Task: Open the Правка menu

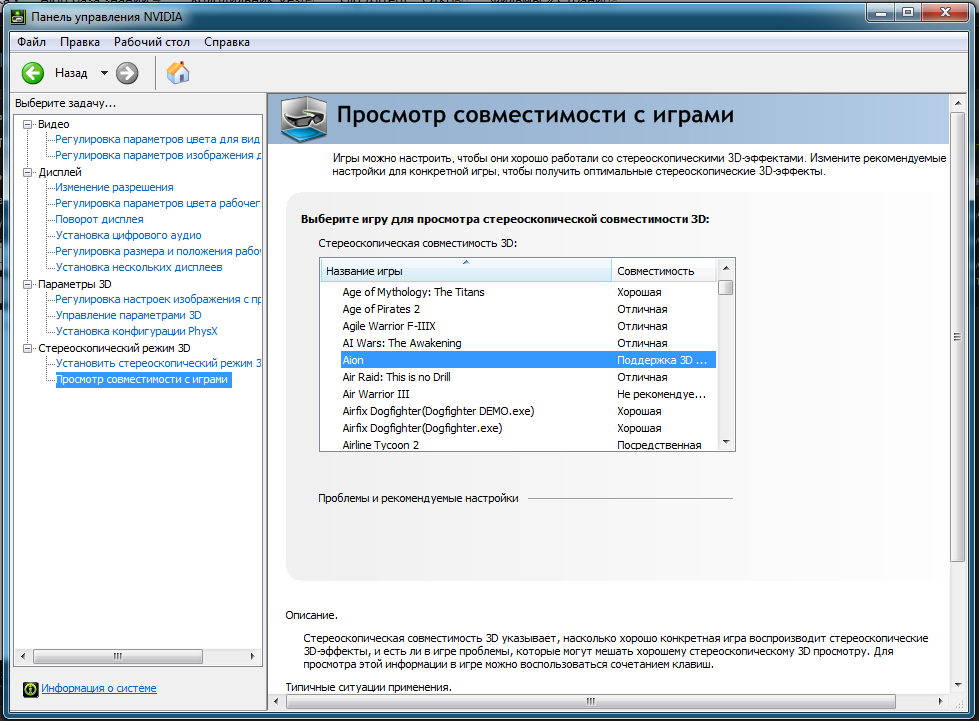Action: pos(79,42)
